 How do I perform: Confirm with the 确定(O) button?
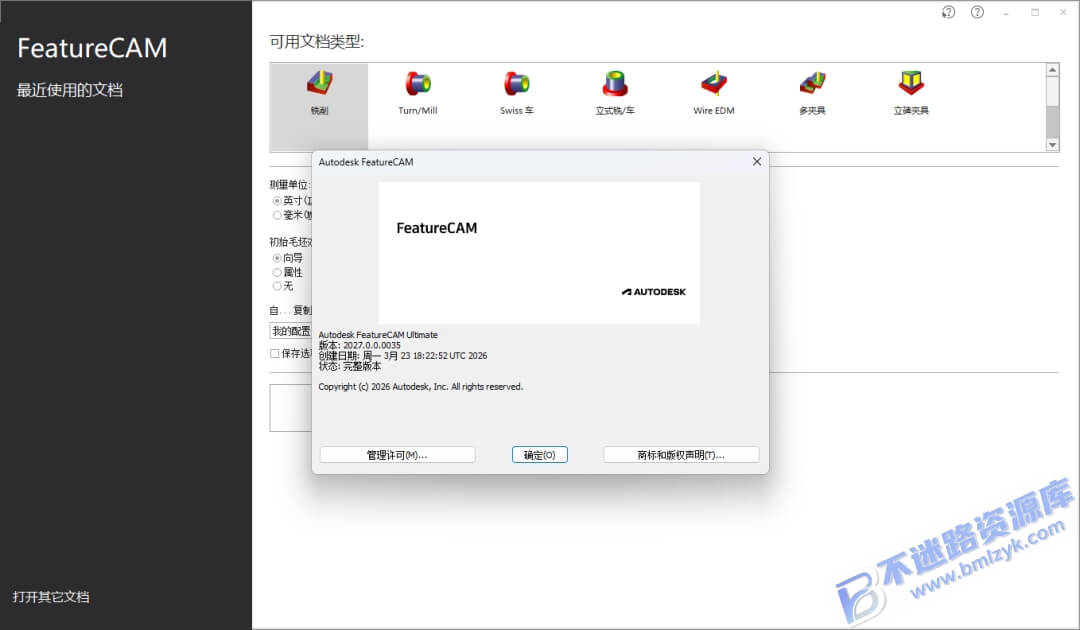[x=539, y=455]
